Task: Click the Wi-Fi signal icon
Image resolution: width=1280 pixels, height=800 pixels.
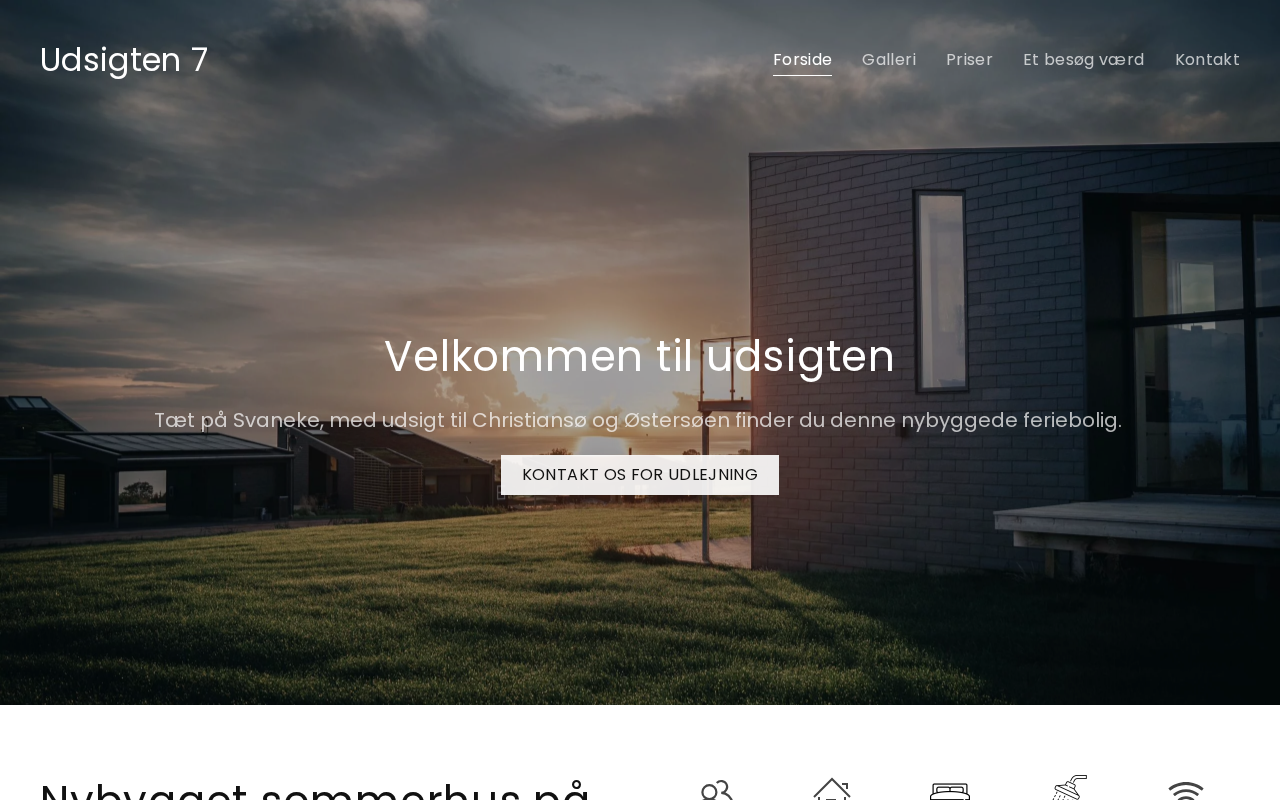Action: pyautogui.click(x=1186, y=791)
